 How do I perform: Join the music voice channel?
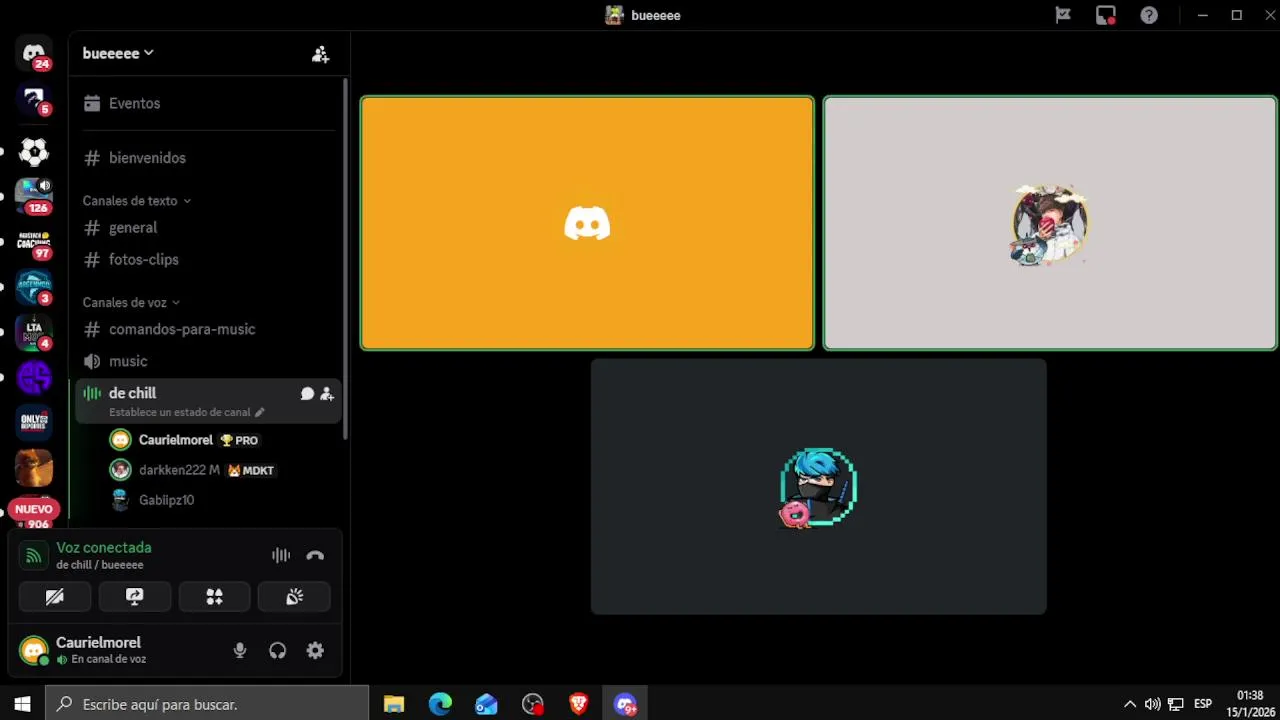pos(208,361)
